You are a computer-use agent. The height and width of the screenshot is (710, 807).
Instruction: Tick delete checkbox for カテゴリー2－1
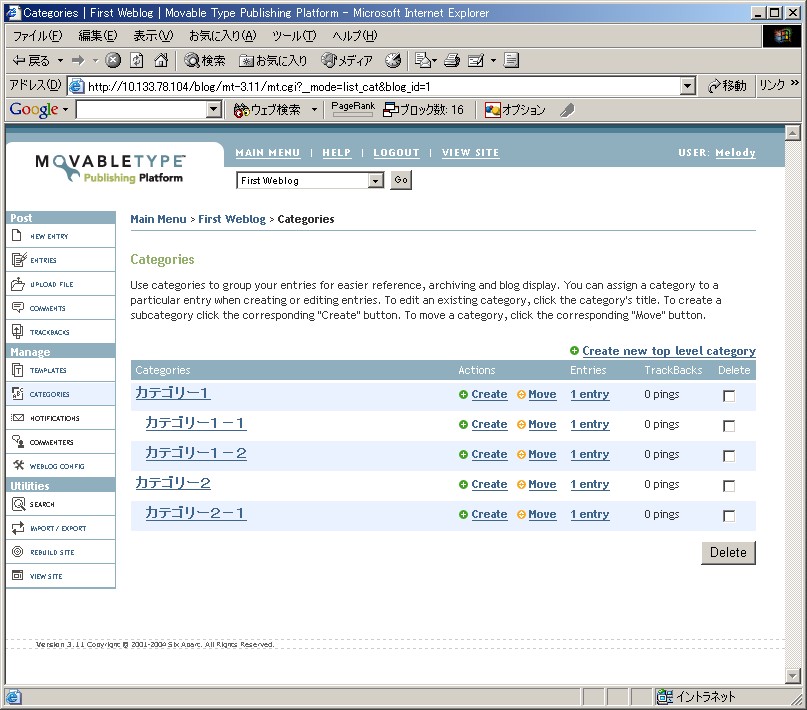tap(729, 516)
